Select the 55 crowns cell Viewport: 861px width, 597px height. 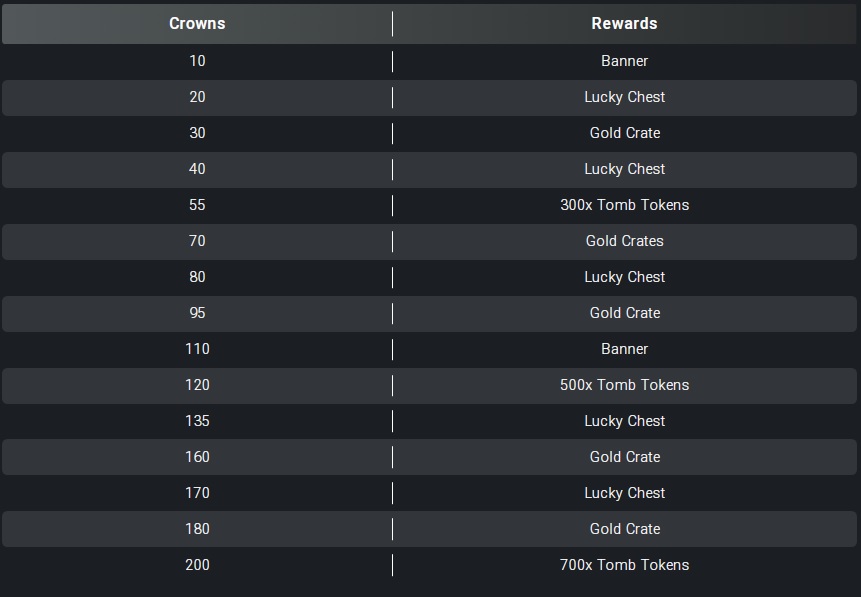[x=197, y=205]
